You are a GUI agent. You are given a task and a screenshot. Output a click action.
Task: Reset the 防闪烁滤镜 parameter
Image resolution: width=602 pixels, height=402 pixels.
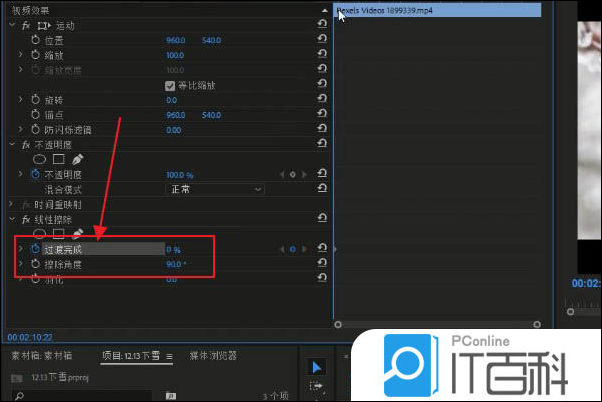pos(322,128)
